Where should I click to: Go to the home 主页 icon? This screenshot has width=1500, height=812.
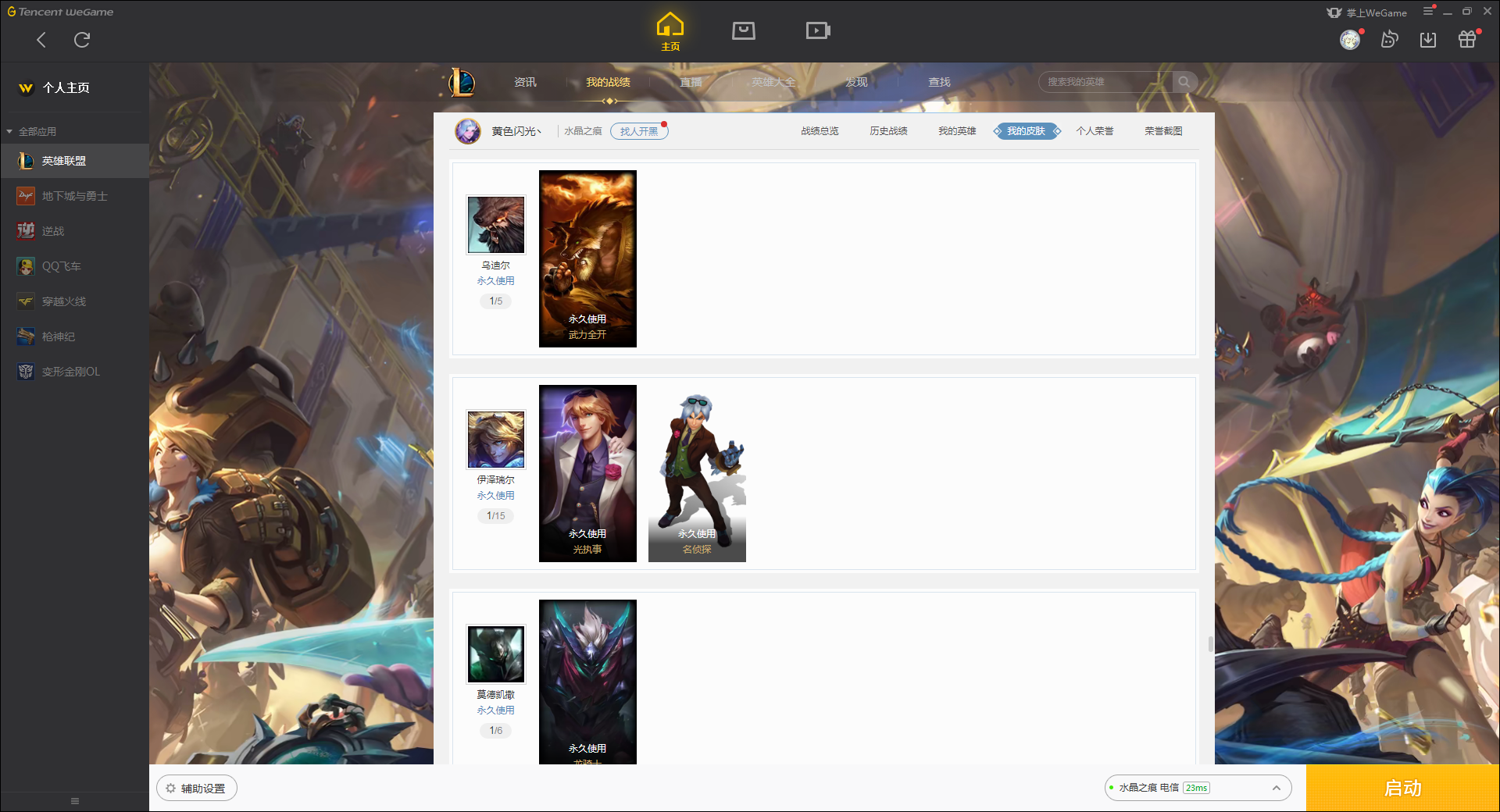click(670, 31)
